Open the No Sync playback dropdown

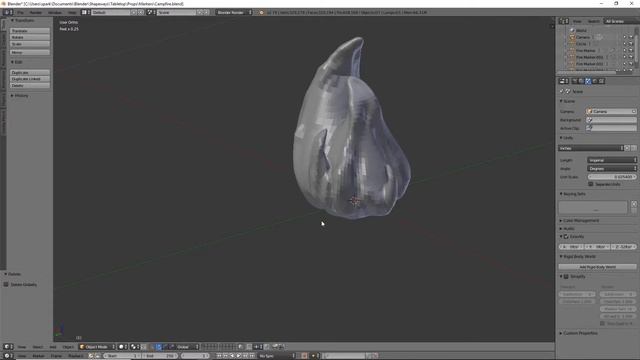[276, 356]
